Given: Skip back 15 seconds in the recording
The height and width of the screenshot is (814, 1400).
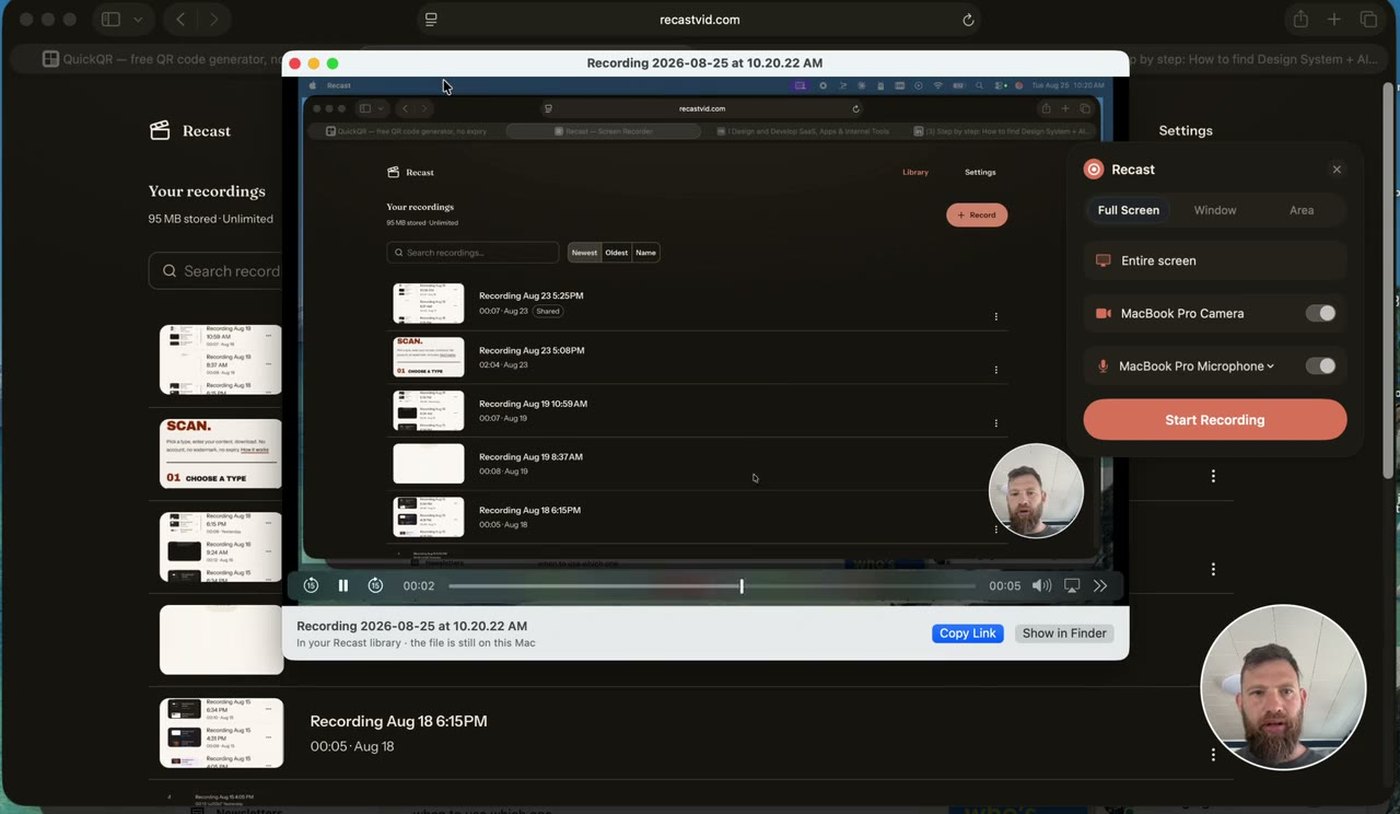Looking at the screenshot, I should tap(311, 585).
